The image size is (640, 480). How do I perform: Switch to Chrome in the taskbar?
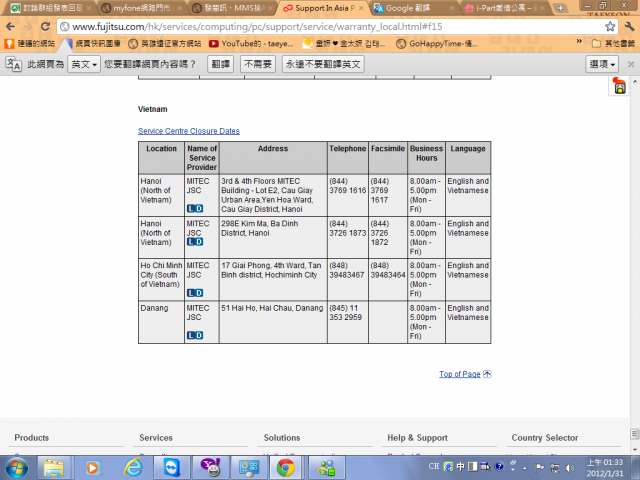[287, 468]
